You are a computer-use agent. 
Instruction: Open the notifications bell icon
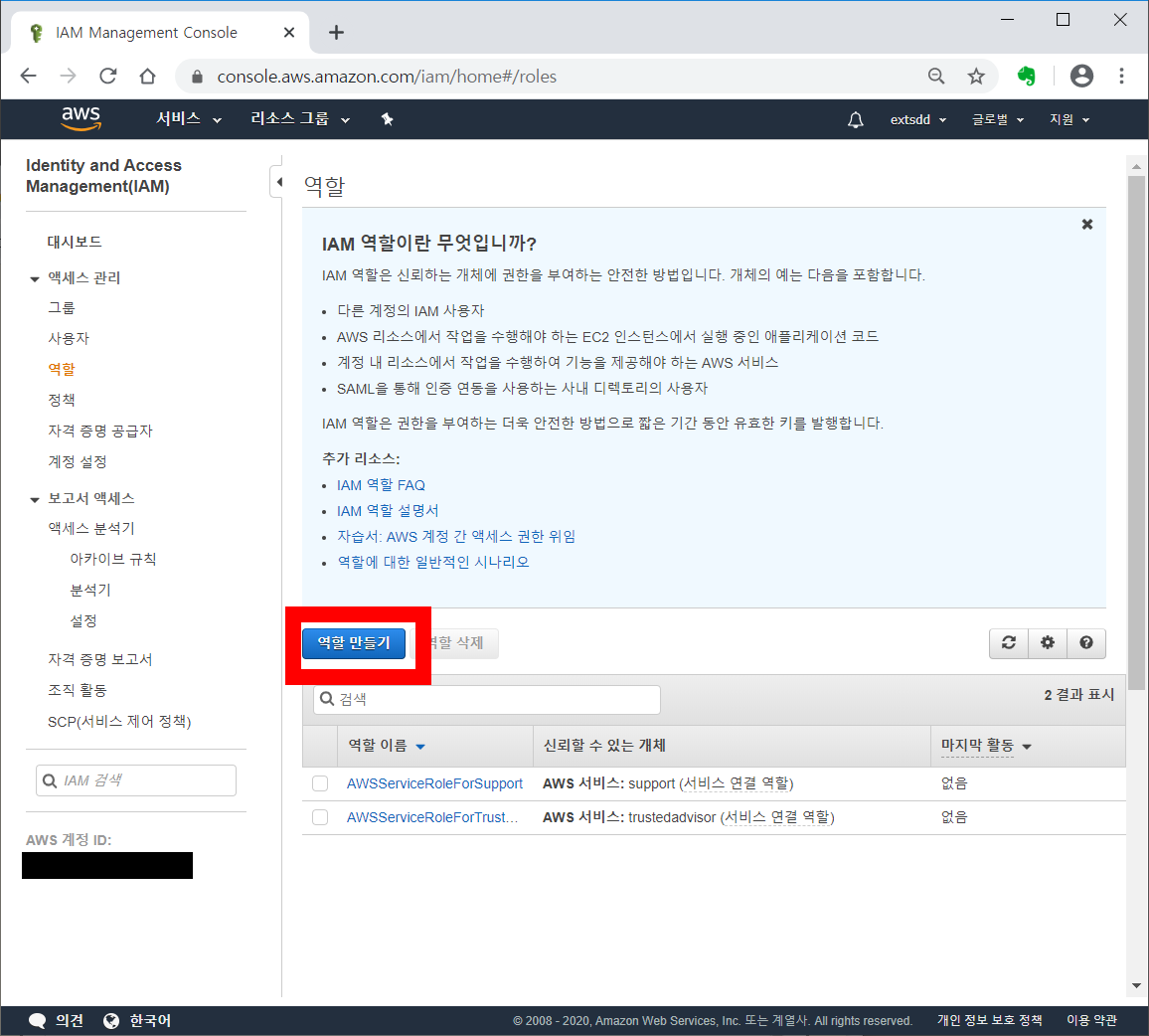pyautogui.click(x=855, y=119)
